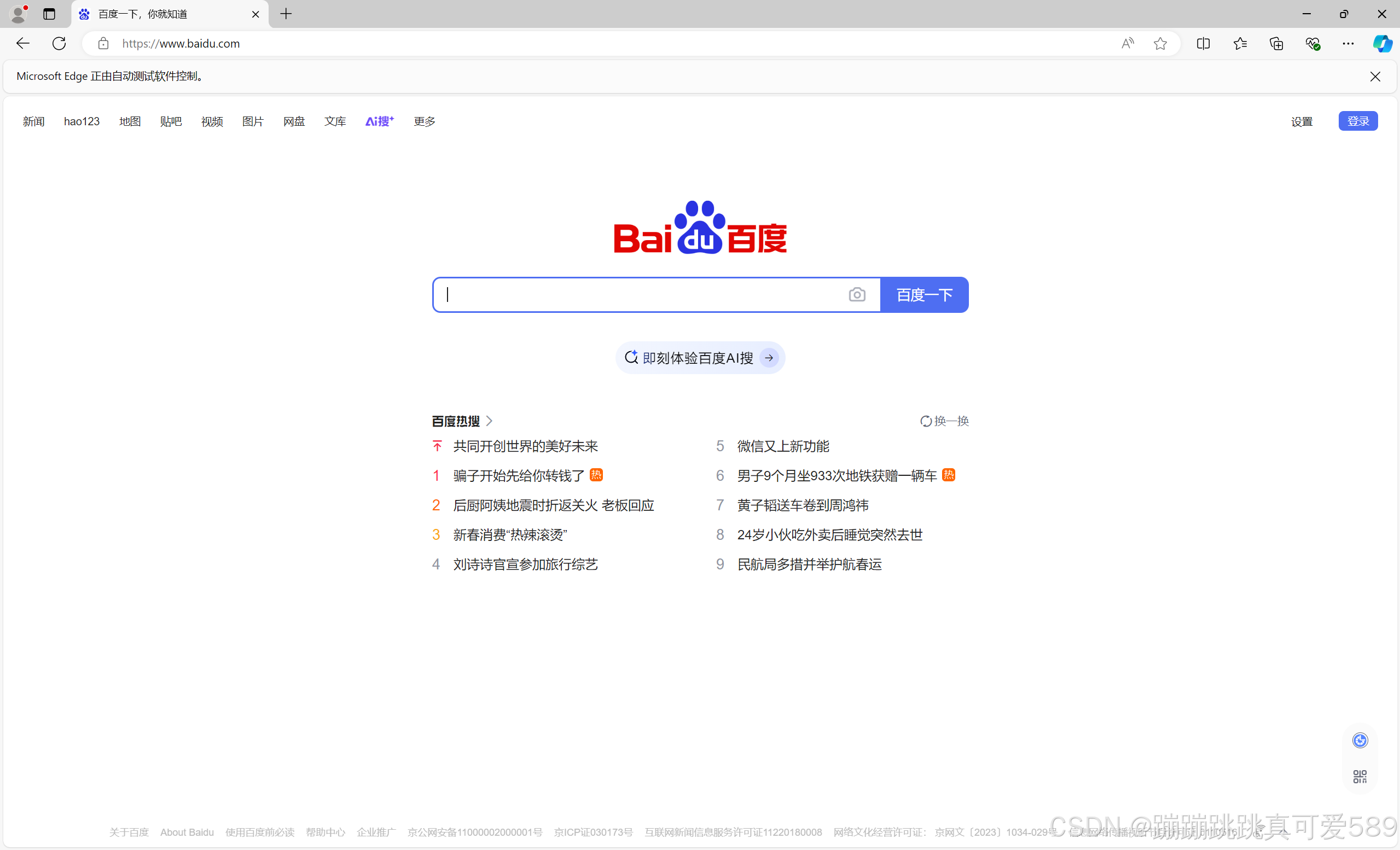Viewport: 1400px width, 850px height.
Task: Click the camera image search icon
Action: click(x=857, y=294)
